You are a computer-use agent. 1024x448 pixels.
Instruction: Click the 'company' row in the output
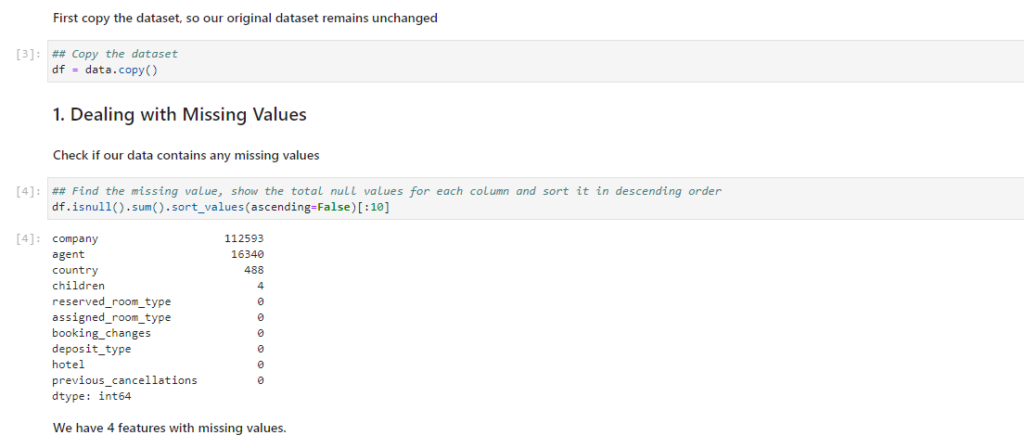tap(76, 239)
